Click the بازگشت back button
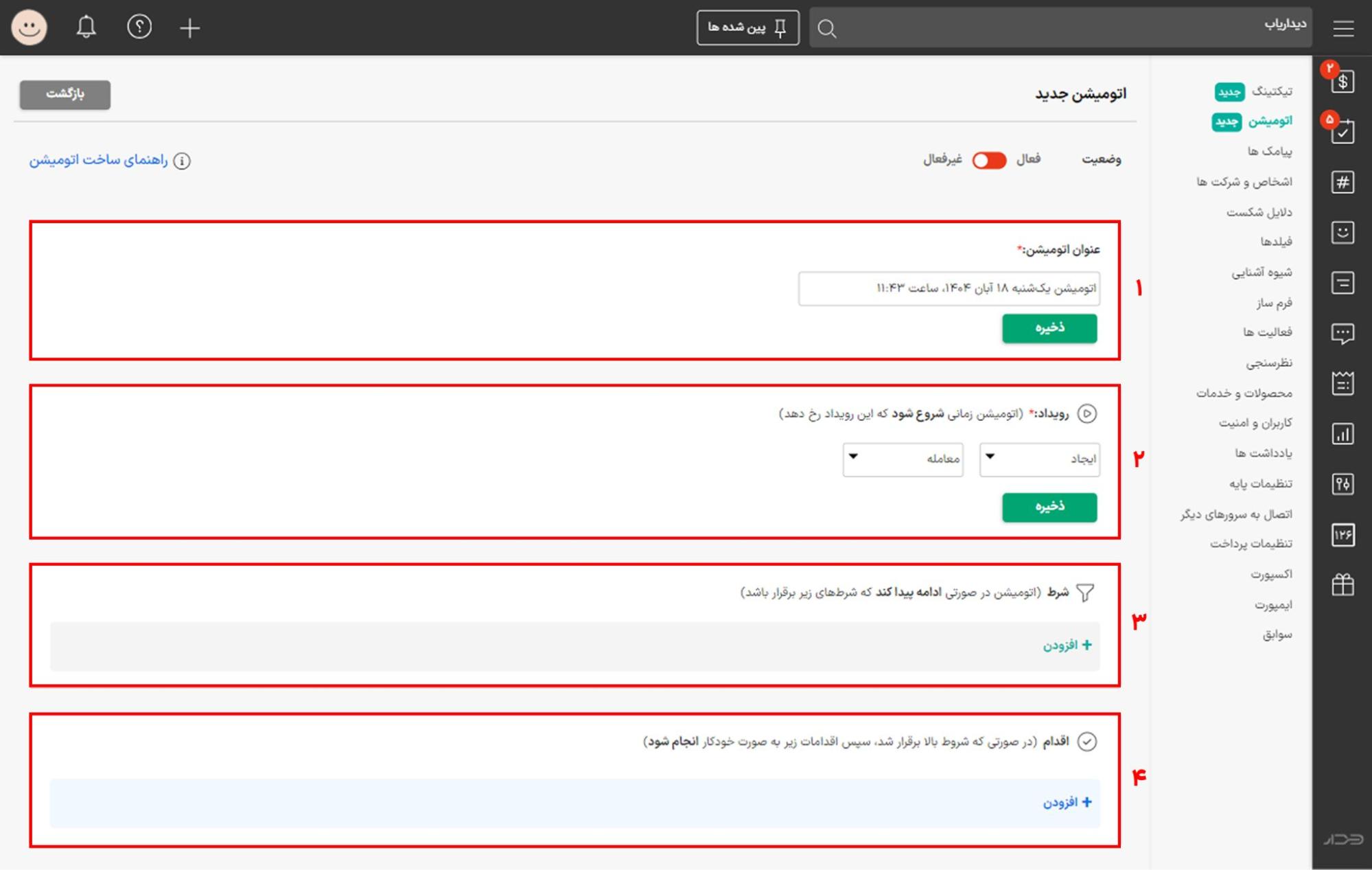Image resolution: width=1372 pixels, height=870 pixels. coord(65,94)
